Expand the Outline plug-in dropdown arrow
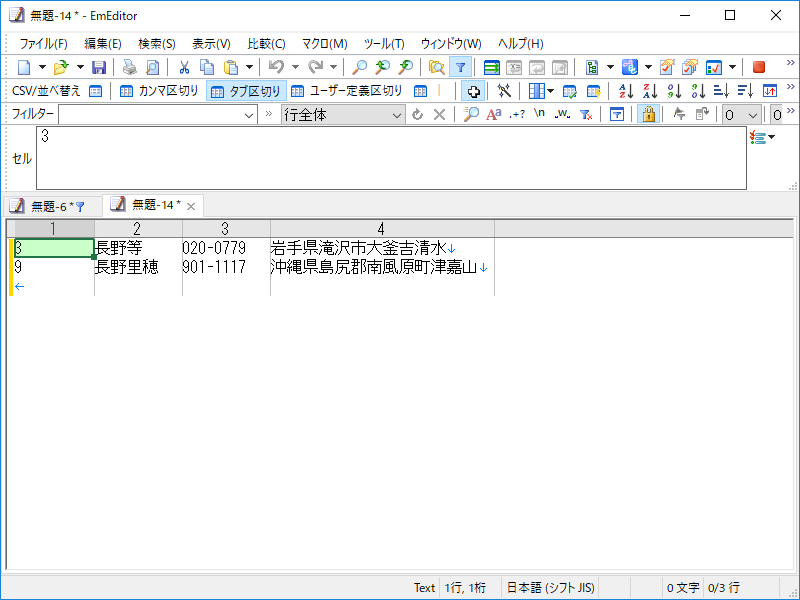 pyautogui.click(x=610, y=67)
